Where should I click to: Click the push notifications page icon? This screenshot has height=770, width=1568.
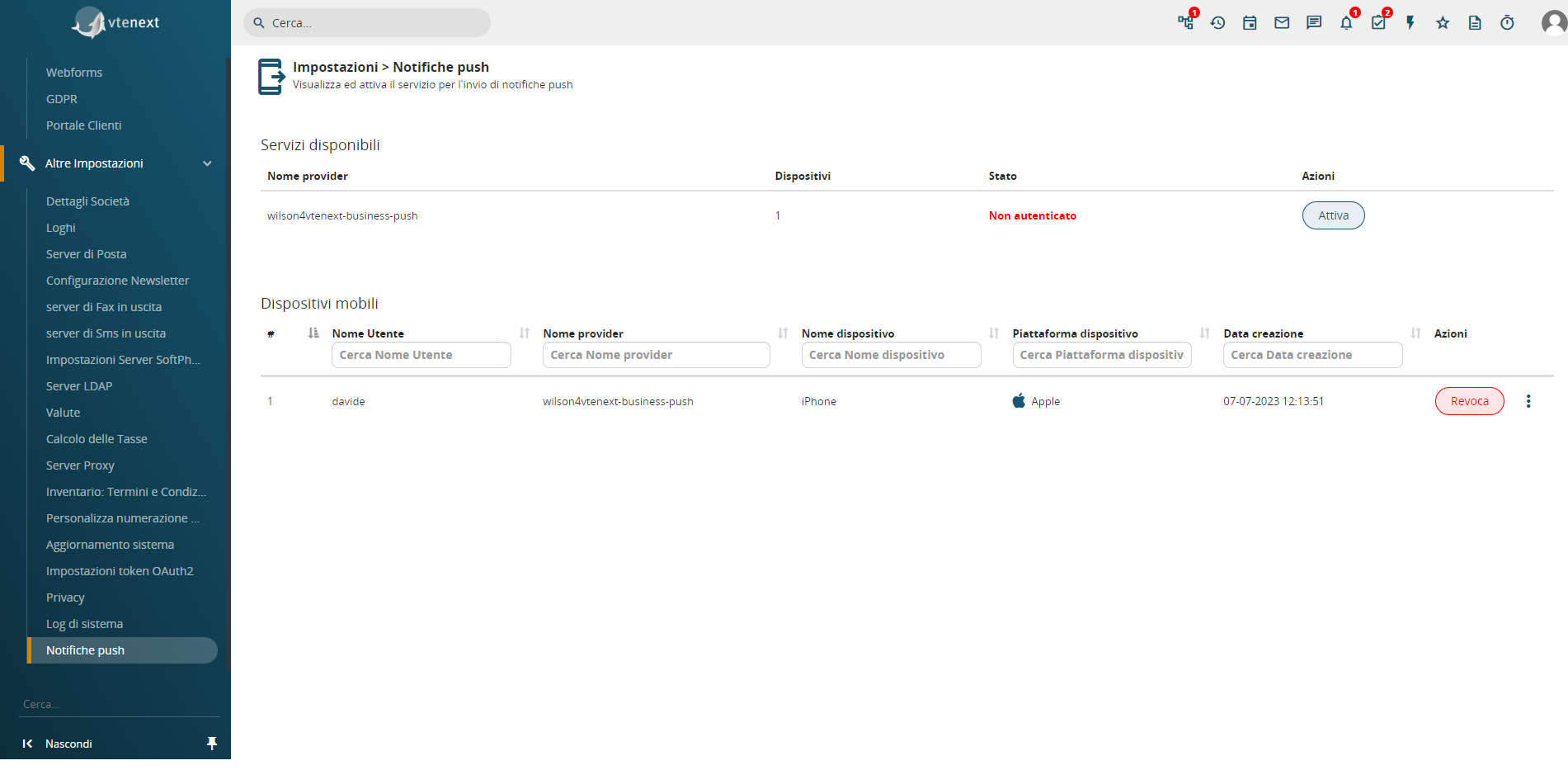pos(271,76)
